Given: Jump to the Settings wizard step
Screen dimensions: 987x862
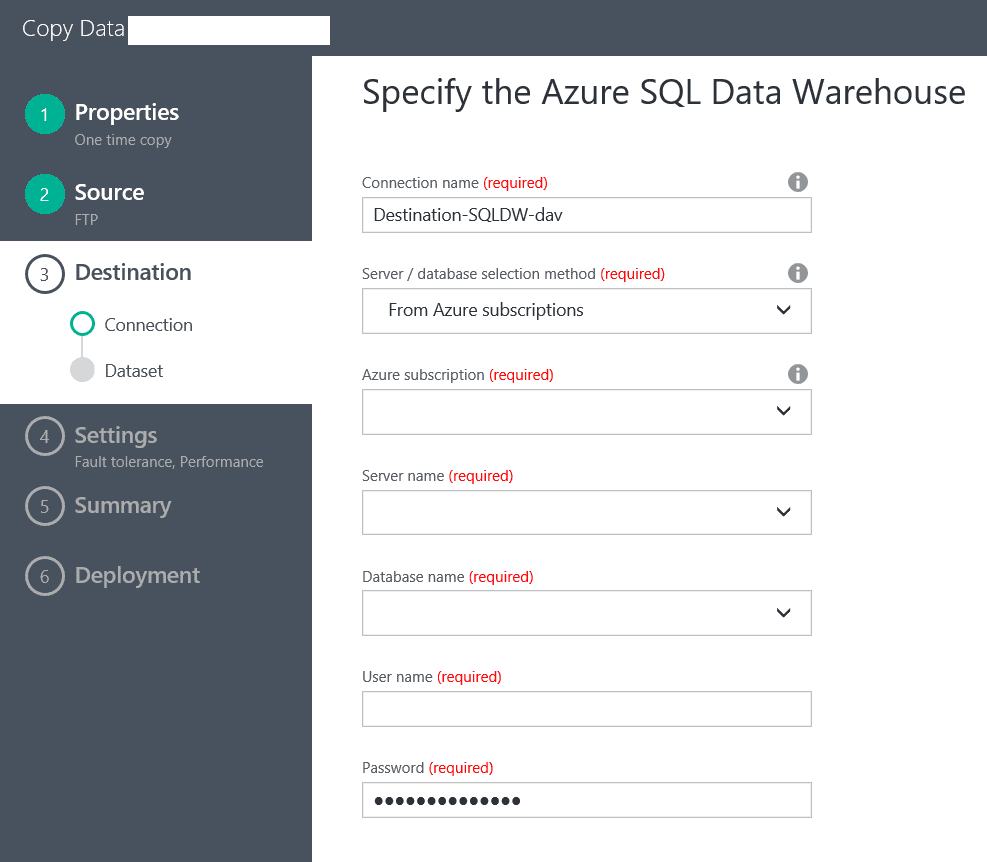Looking at the screenshot, I should 116,435.
